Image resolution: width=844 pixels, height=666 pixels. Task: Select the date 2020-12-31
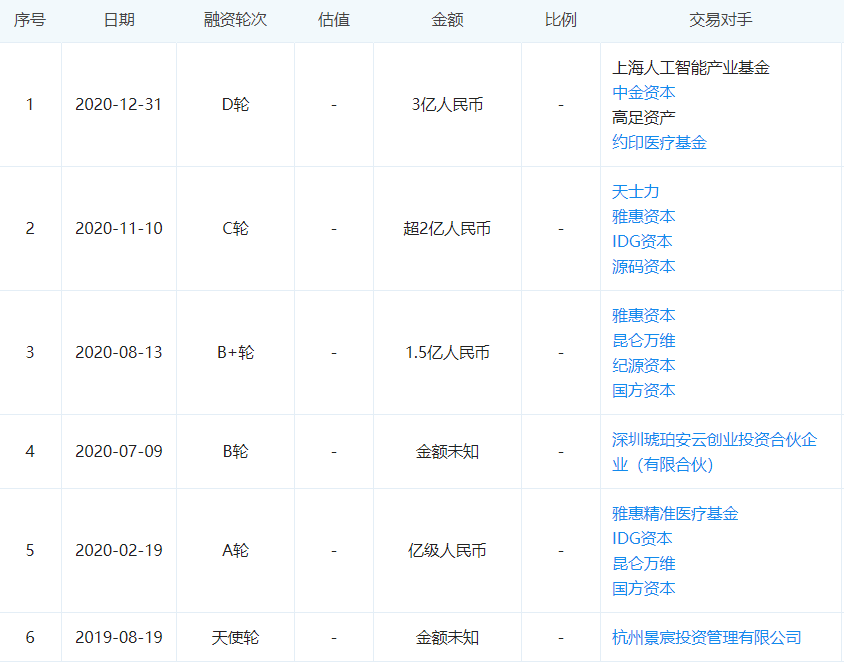[x=118, y=104]
